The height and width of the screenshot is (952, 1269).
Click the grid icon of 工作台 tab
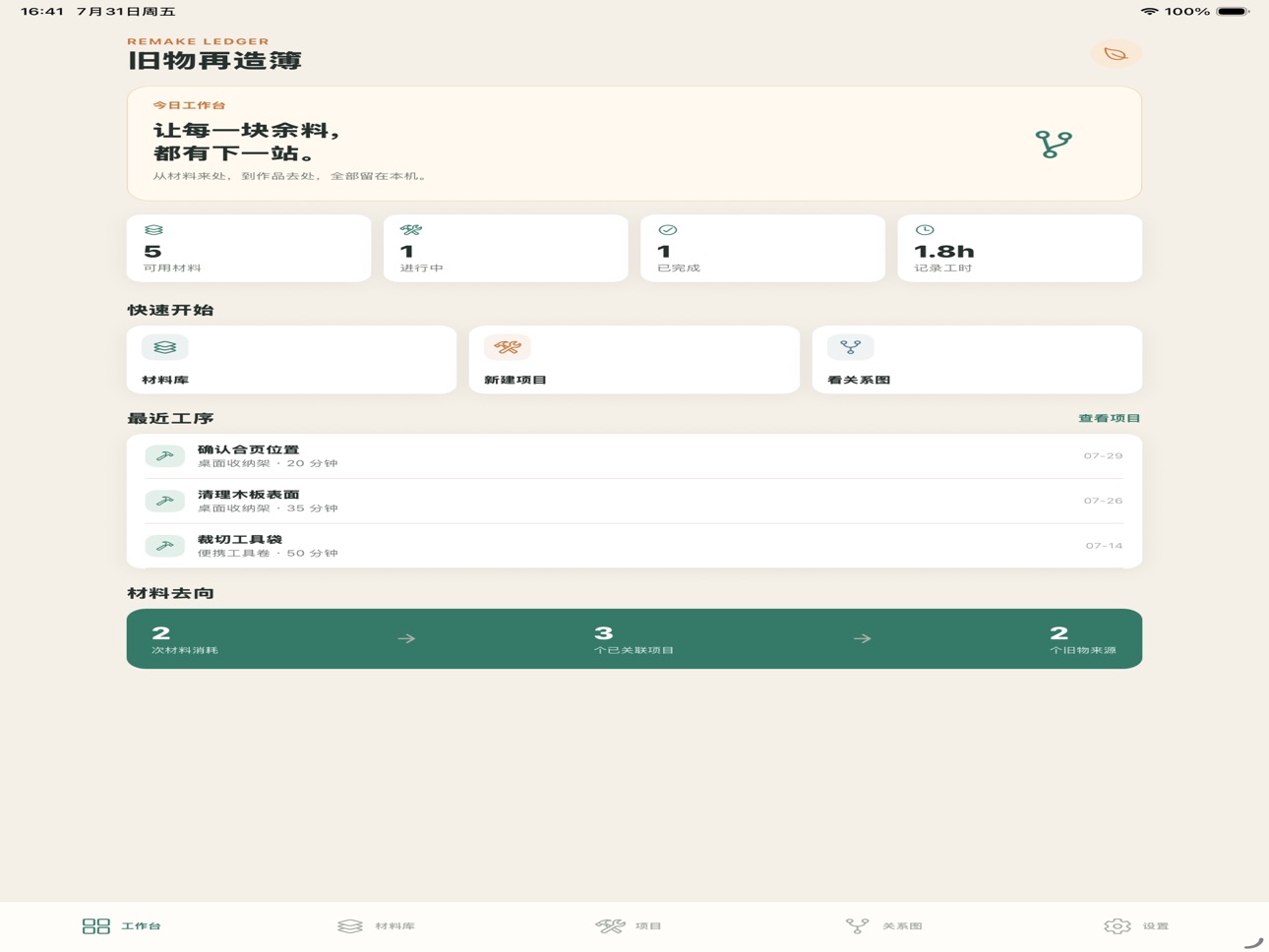[x=95, y=926]
